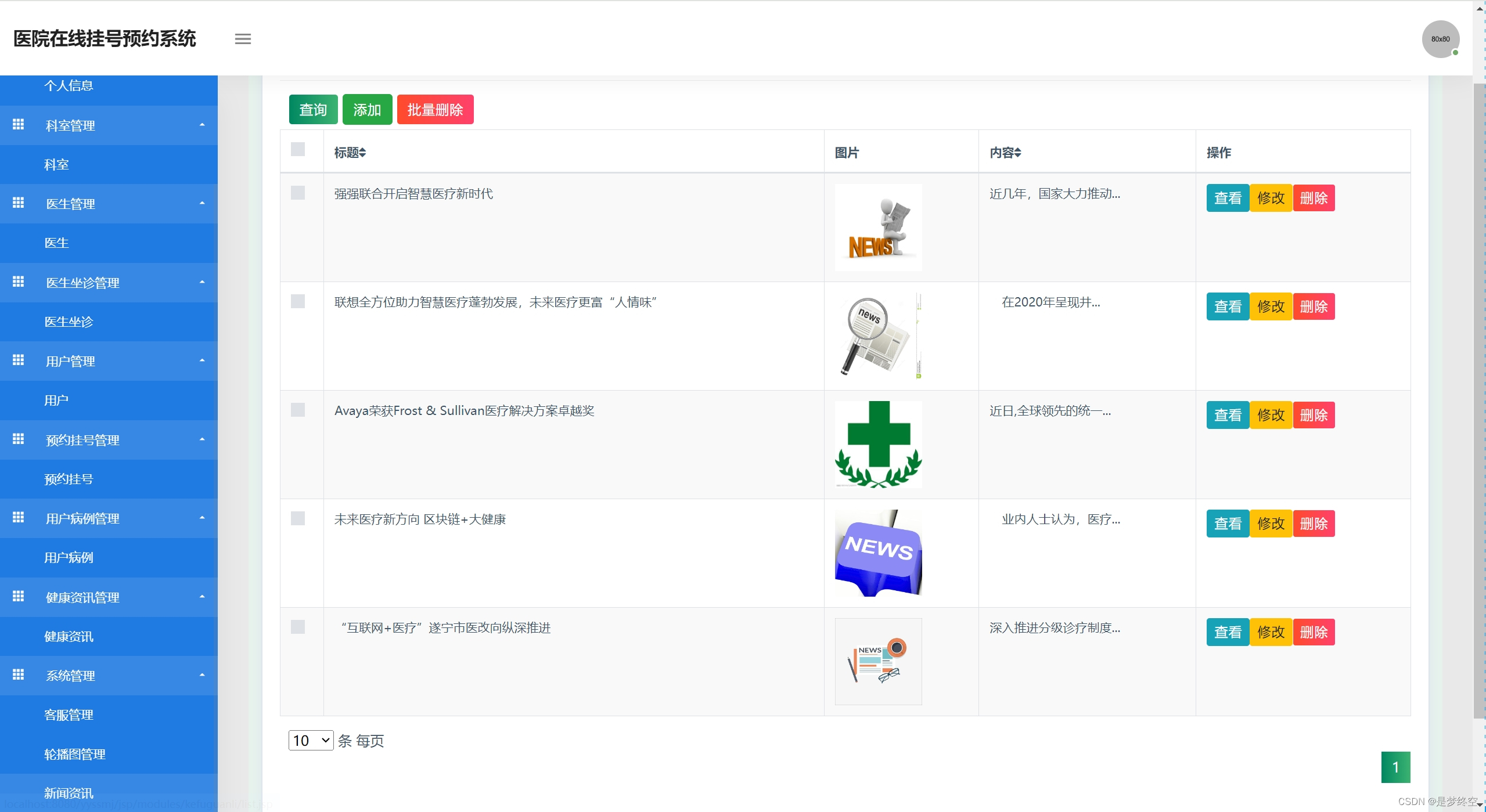
Task: Collapse the 用户管理 menu arrow
Action: [x=202, y=360]
